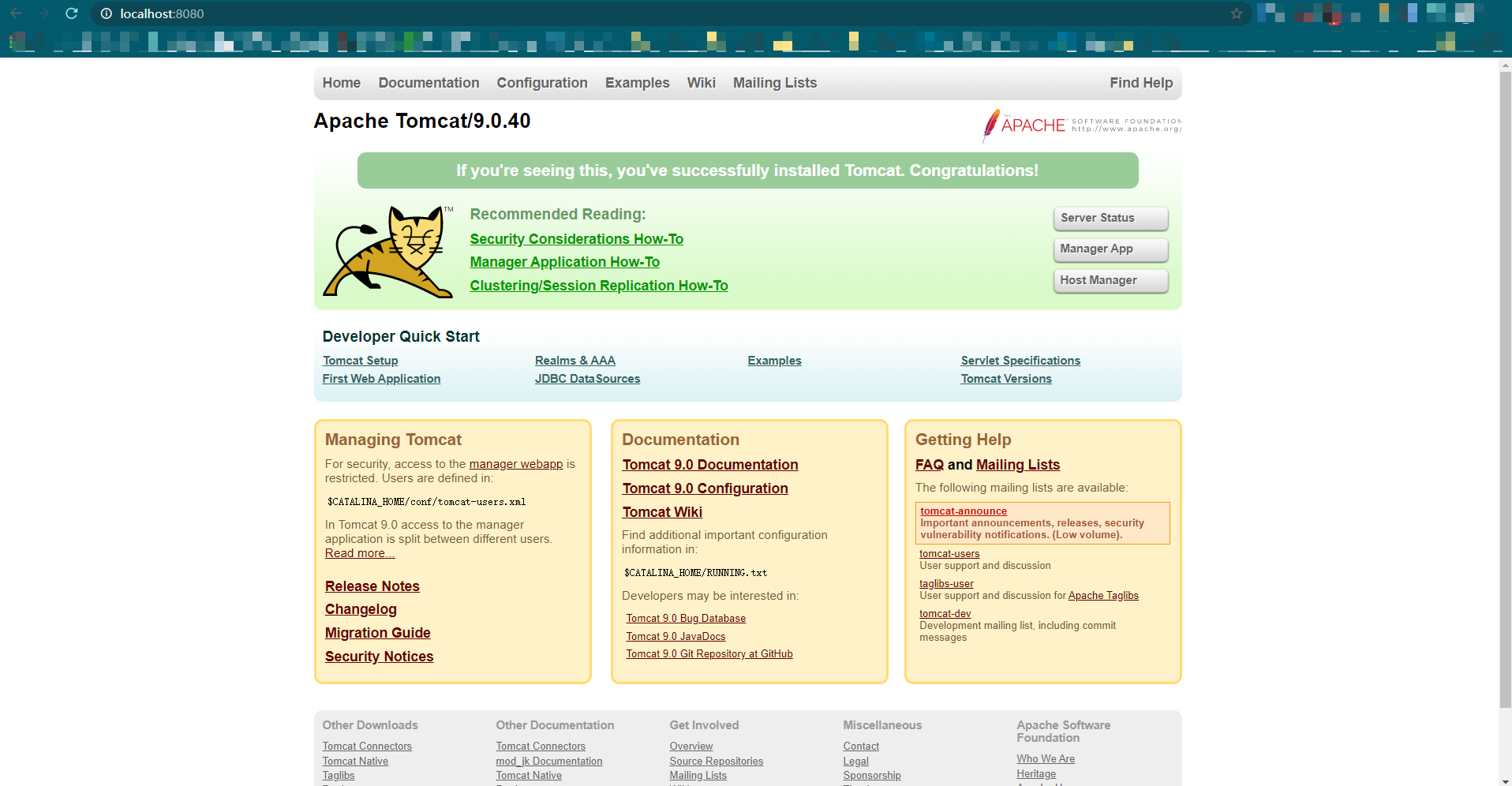This screenshot has height=786, width=1512.
Task: Open Overview link under Get Involved
Action: pos(691,747)
